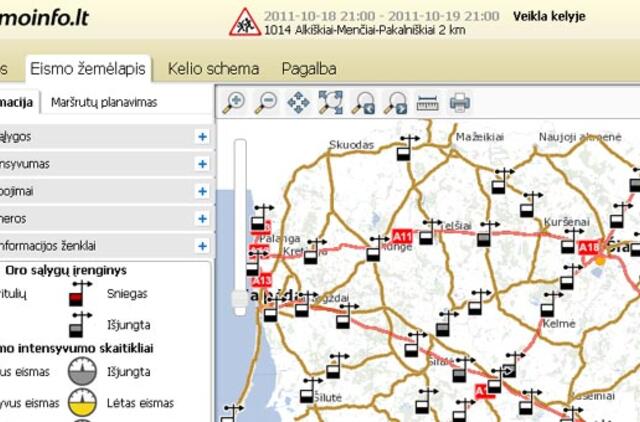The width and height of the screenshot is (640, 422).
Task: Select the 'informacija' side panel tab
Action: point(17,102)
